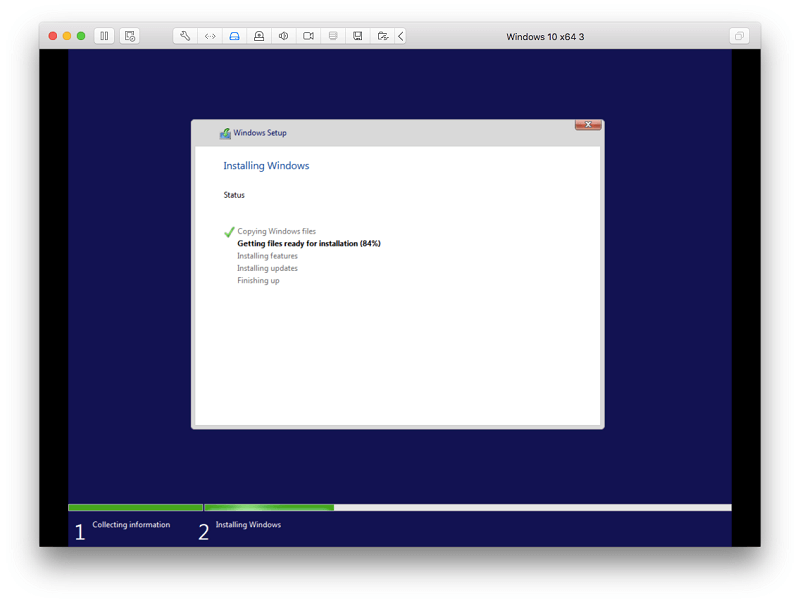Click the shared folders icon

382,36
